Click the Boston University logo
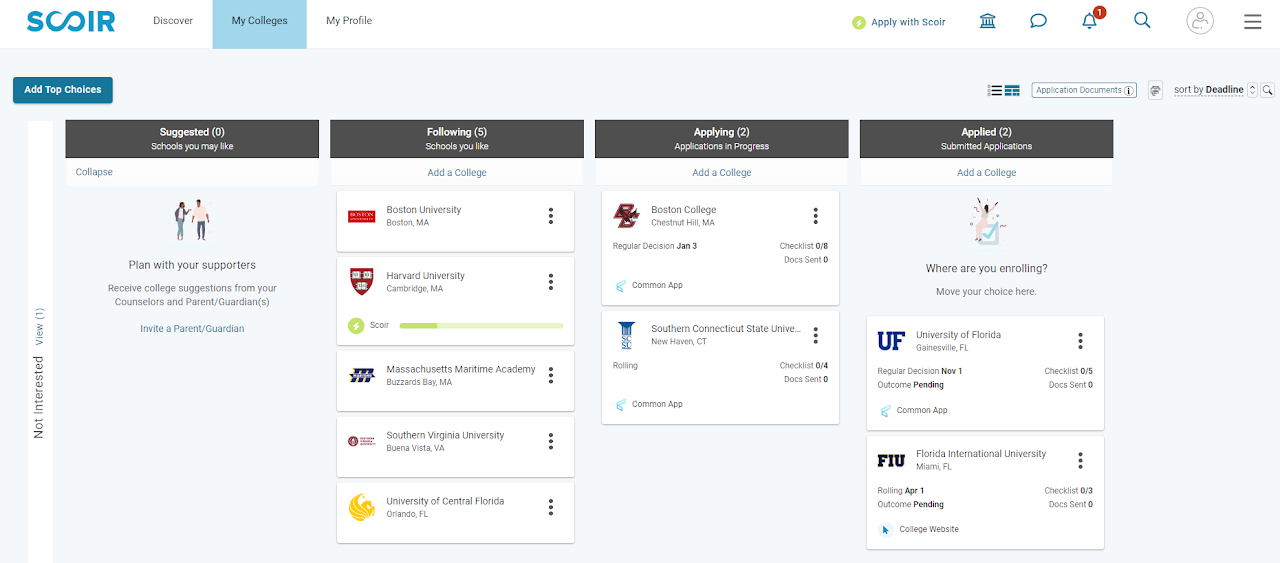The image size is (1280, 563). [x=361, y=216]
